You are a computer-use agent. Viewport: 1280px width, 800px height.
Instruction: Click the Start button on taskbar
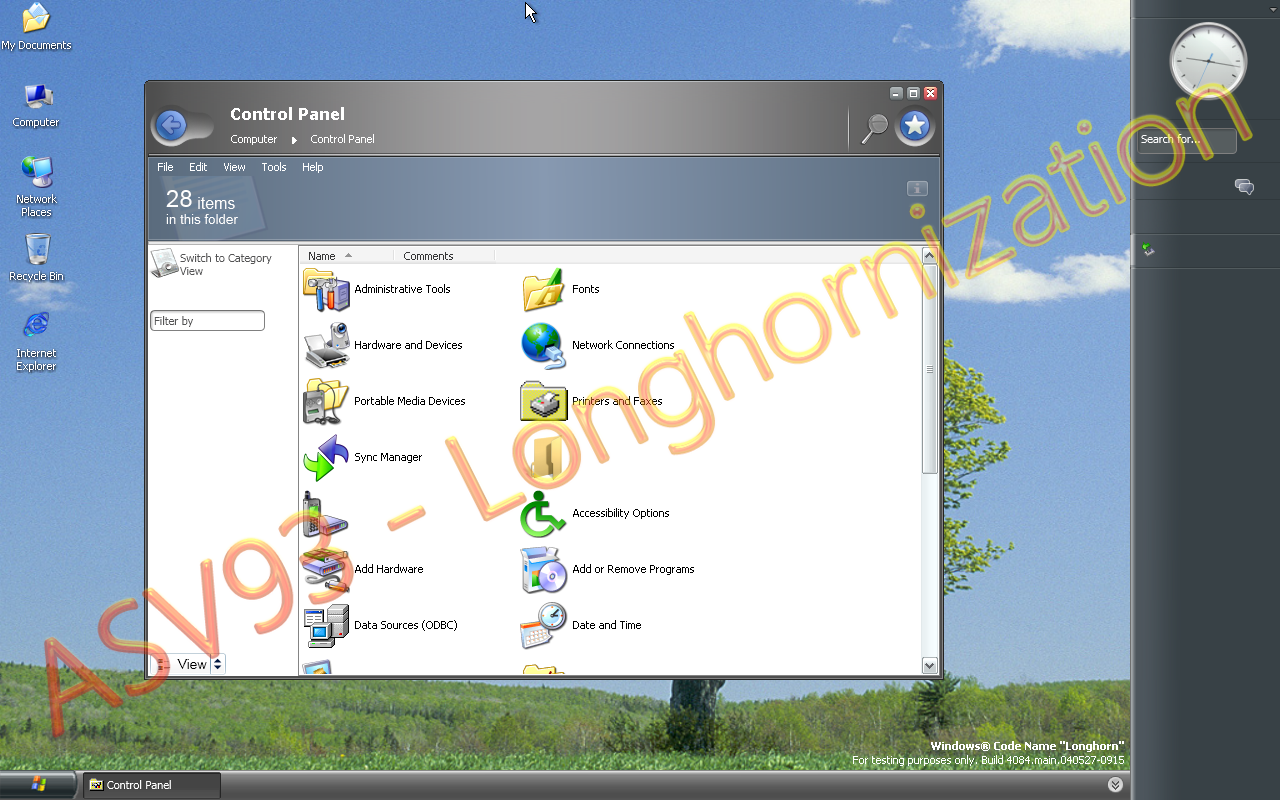point(38,785)
